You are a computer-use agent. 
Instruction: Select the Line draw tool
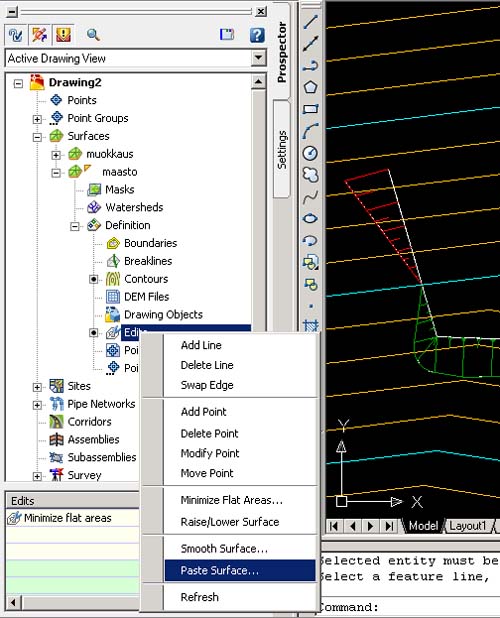(310, 22)
